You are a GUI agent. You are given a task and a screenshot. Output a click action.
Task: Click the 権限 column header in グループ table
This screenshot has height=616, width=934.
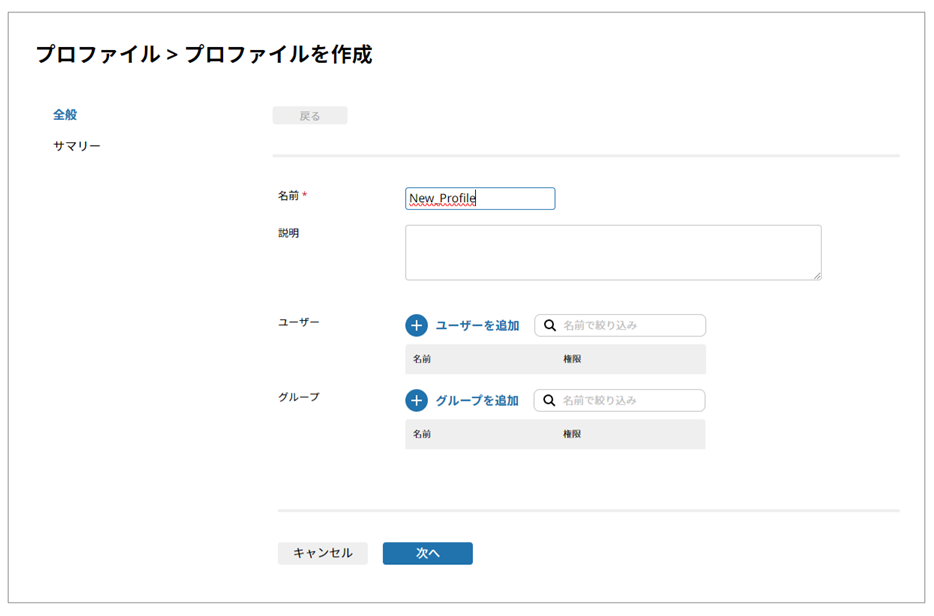point(572,434)
